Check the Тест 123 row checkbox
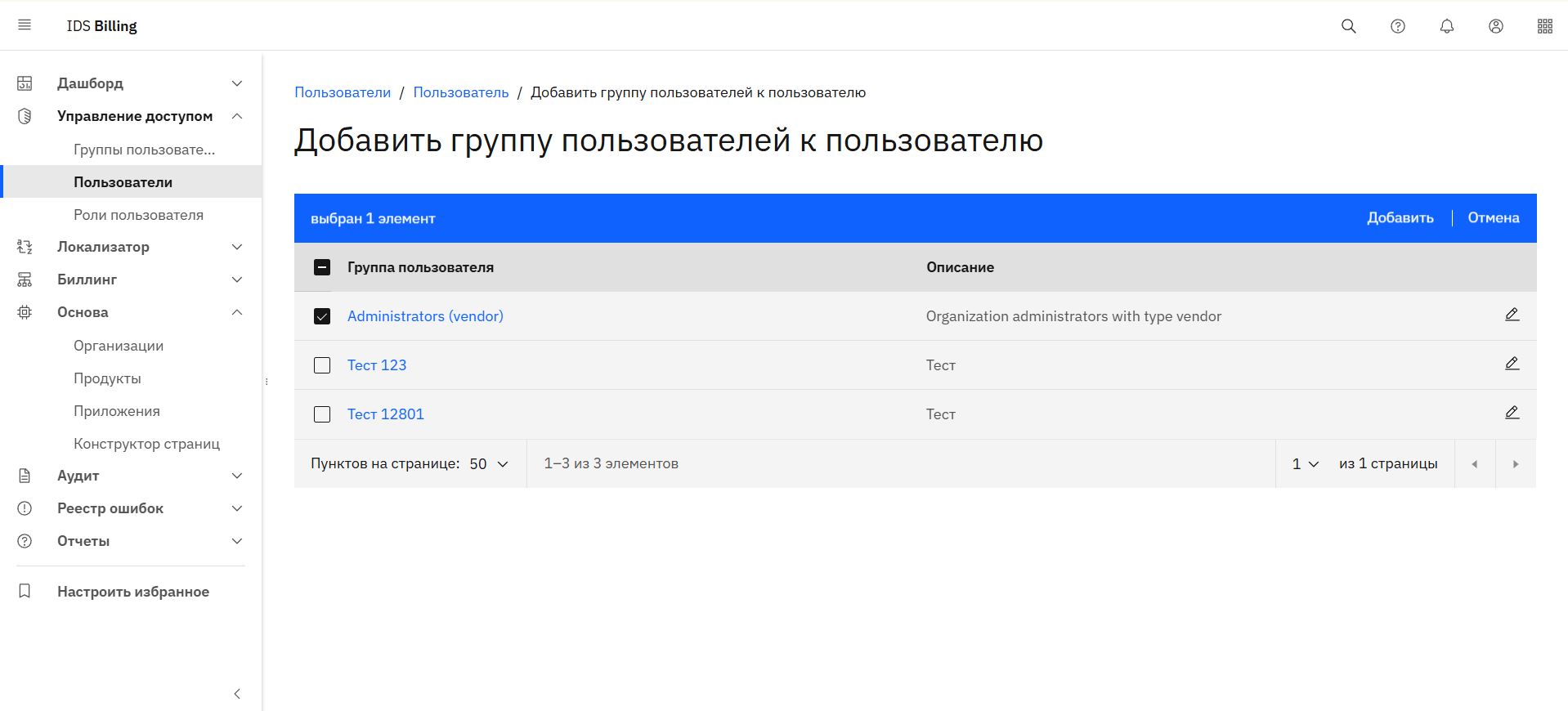Viewport: 1568px width, 711px height. pyautogui.click(x=322, y=365)
